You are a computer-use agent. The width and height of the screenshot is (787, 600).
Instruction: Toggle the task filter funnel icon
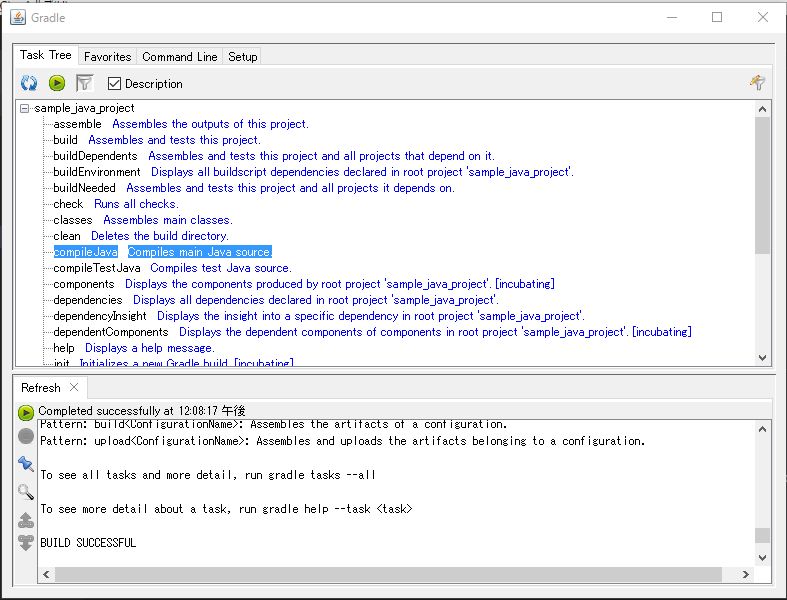85,84
